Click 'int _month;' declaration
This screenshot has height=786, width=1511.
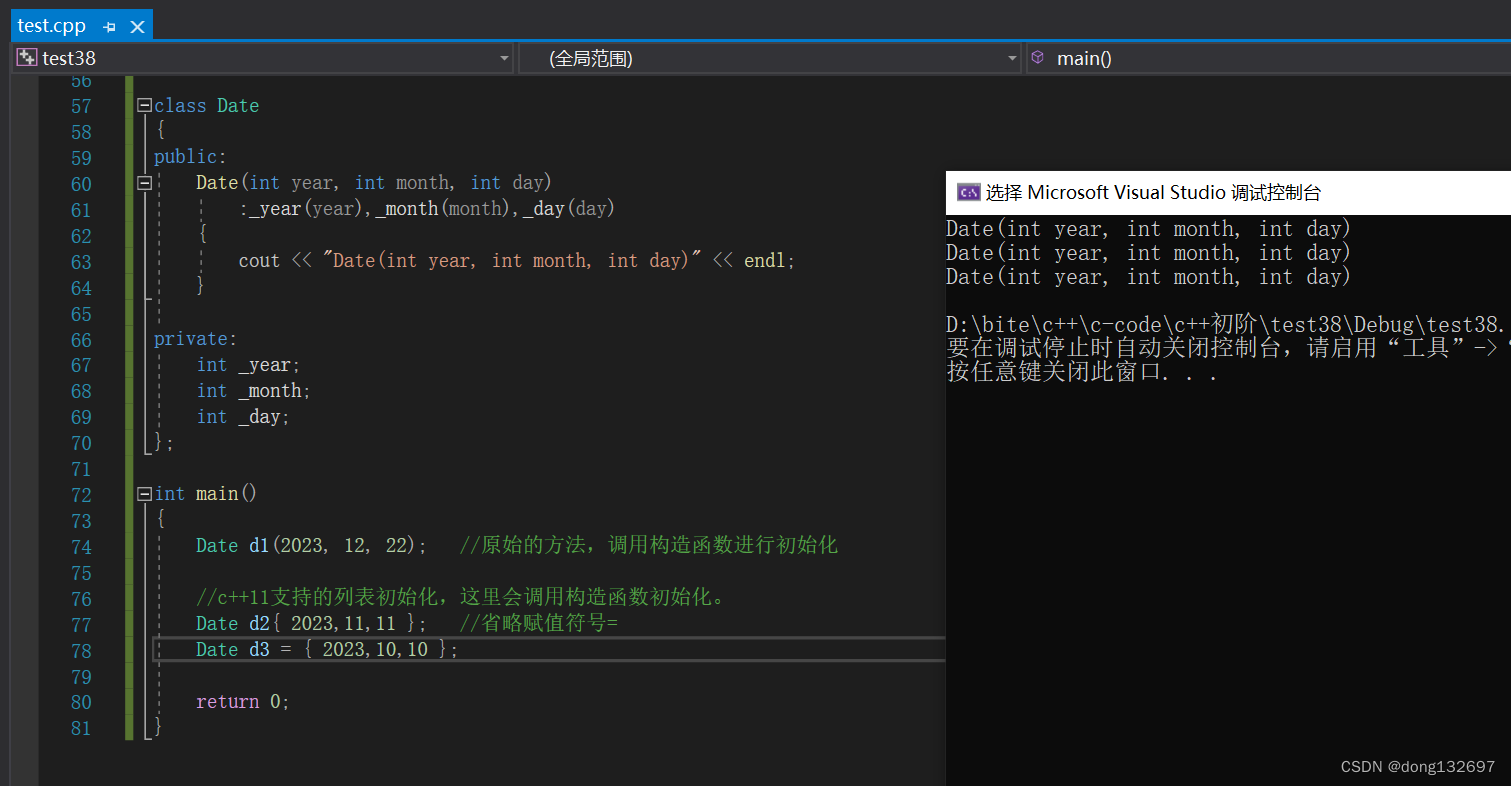(x=254, y=391)
